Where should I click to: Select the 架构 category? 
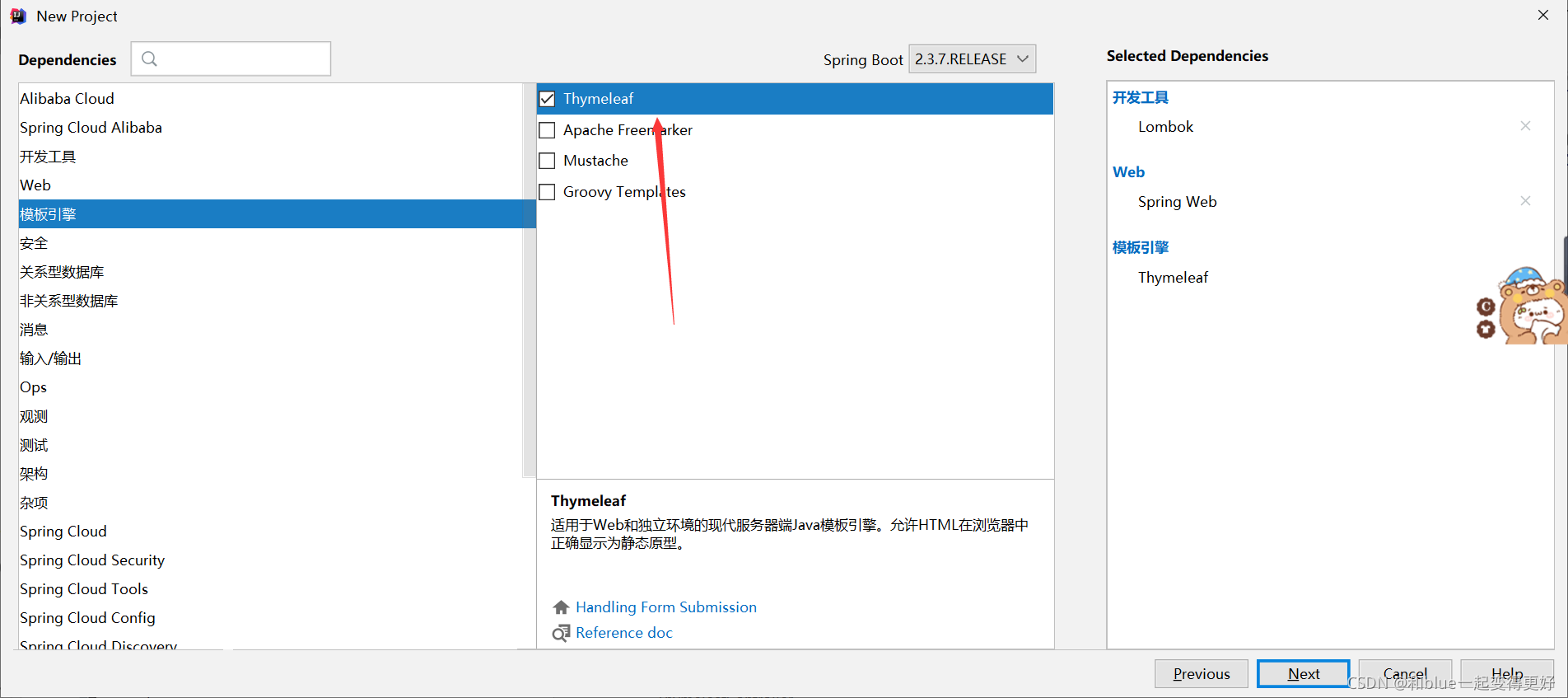pos(271,473)
